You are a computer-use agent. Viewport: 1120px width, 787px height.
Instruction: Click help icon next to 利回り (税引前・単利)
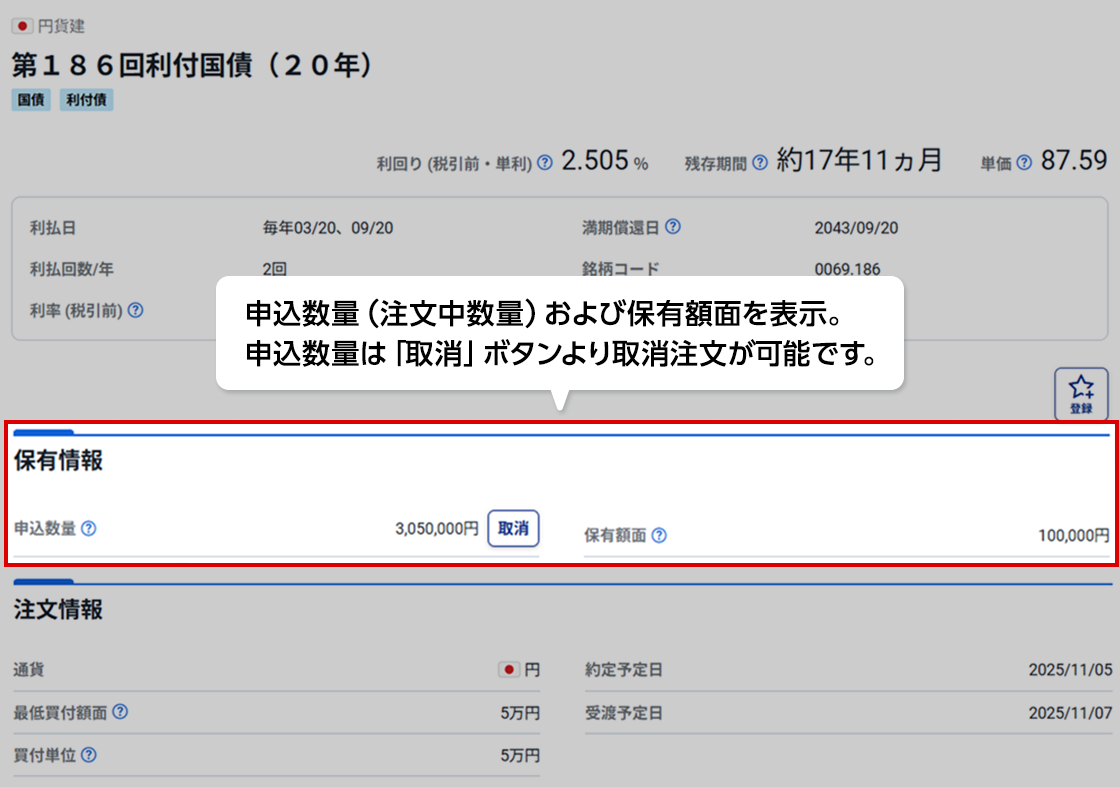(x=545, y=162)
